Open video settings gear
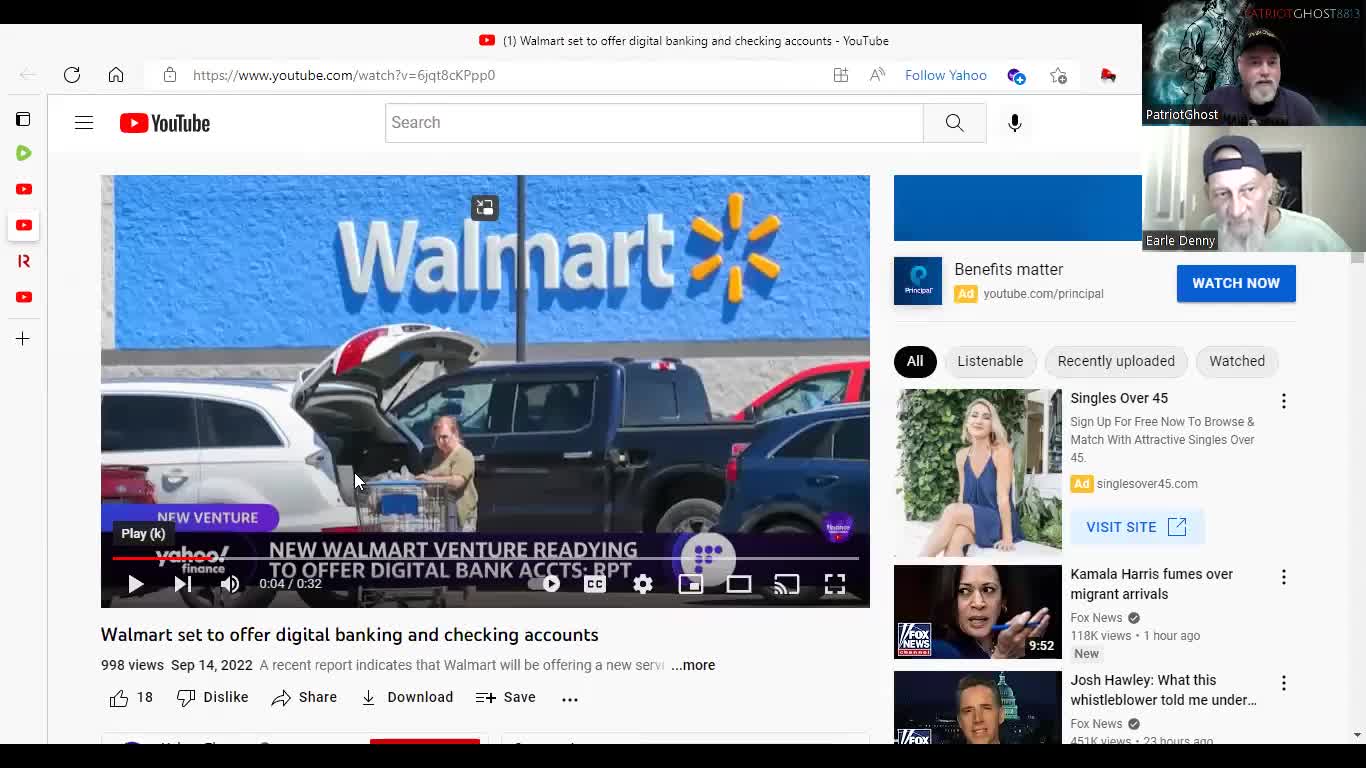This screenshot has width=1366, height=768. click(643, 584)
